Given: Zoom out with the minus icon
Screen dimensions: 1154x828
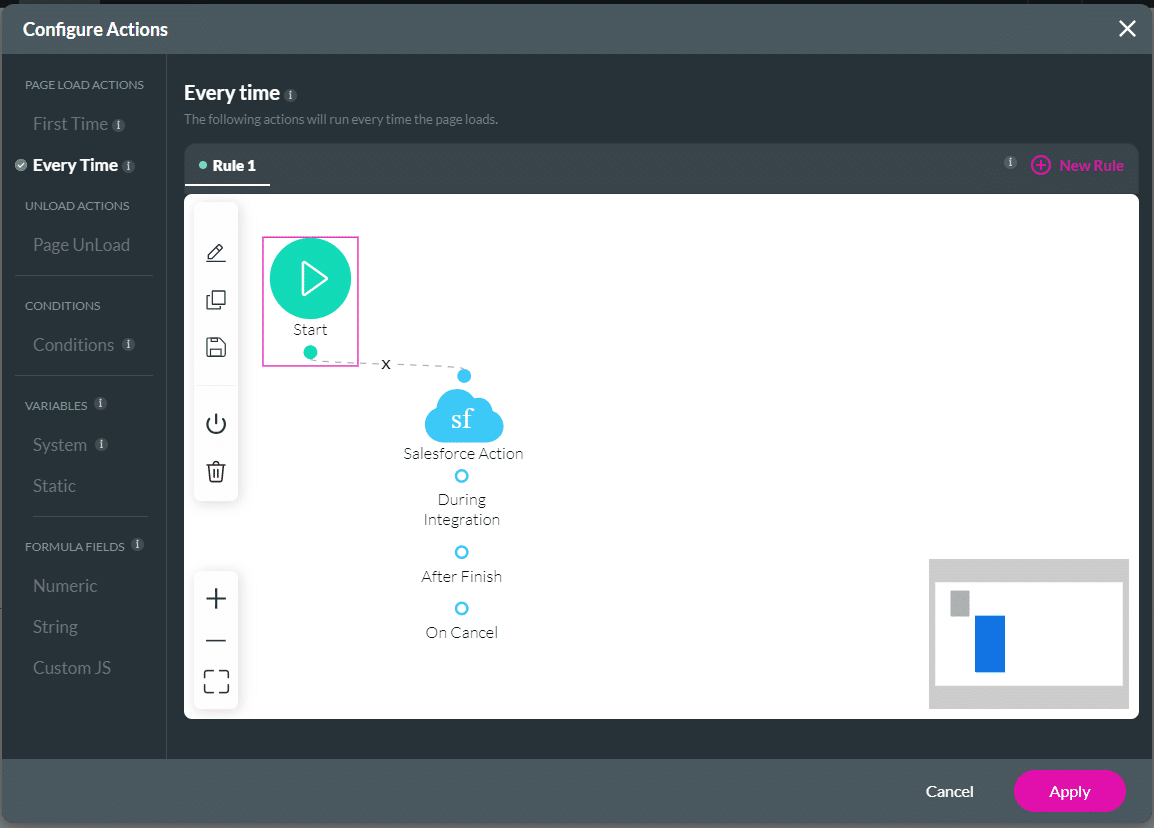Looking at the screenshot, I should (215, 639).
